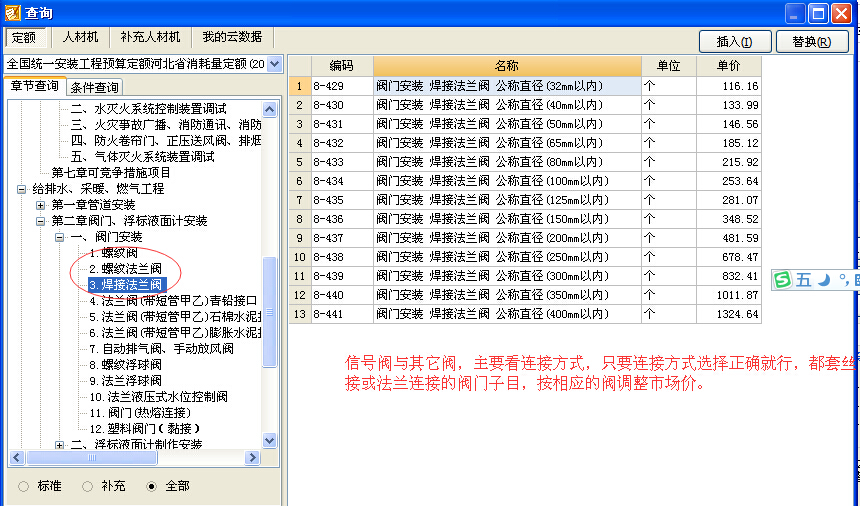
Task: Select the 条件查询 tab
Action: pyautogui.click(x=94, y=87)
